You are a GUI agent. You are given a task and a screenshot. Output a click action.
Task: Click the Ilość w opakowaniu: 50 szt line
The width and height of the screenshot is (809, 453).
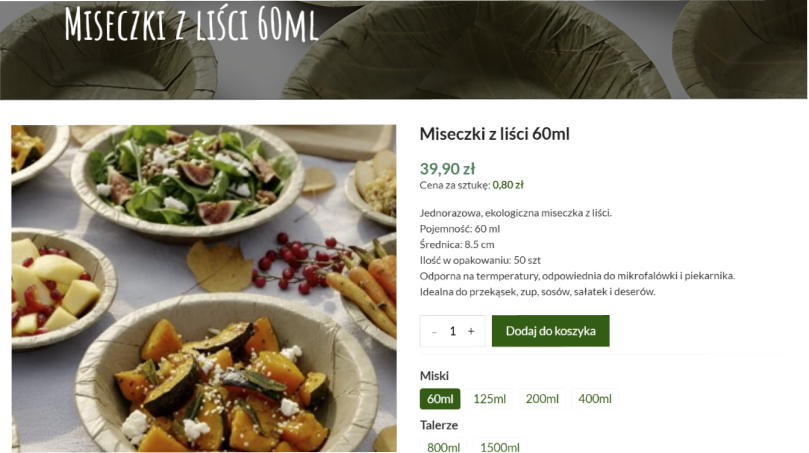[480, 260]
